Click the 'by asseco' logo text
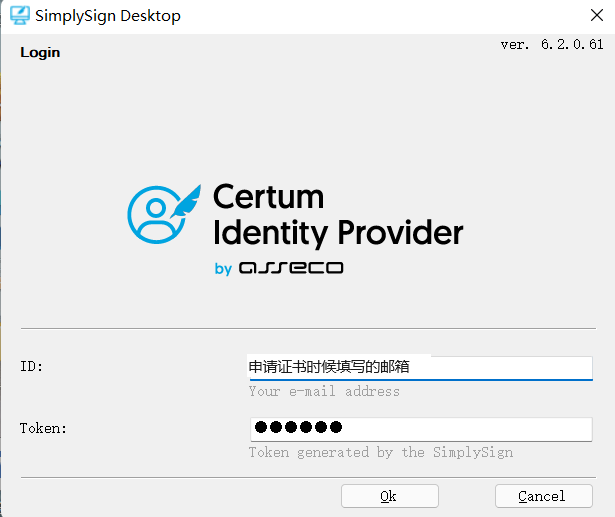This screenshot has height=517, width=615. [x=279, y=268]
